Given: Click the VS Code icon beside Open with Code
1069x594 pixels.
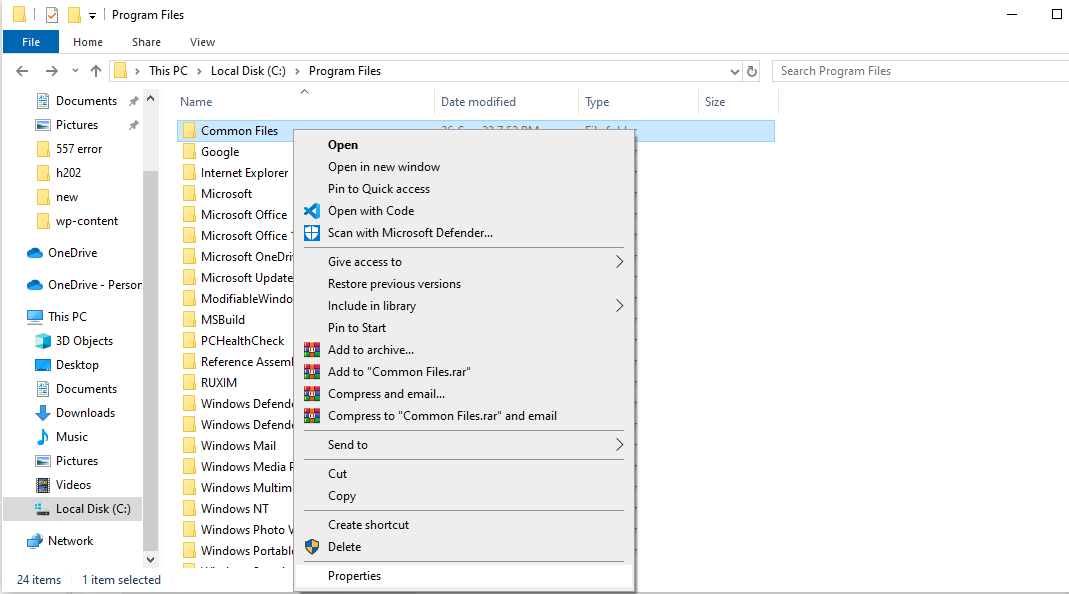Looking at the screenshot, I should point(312,211).
